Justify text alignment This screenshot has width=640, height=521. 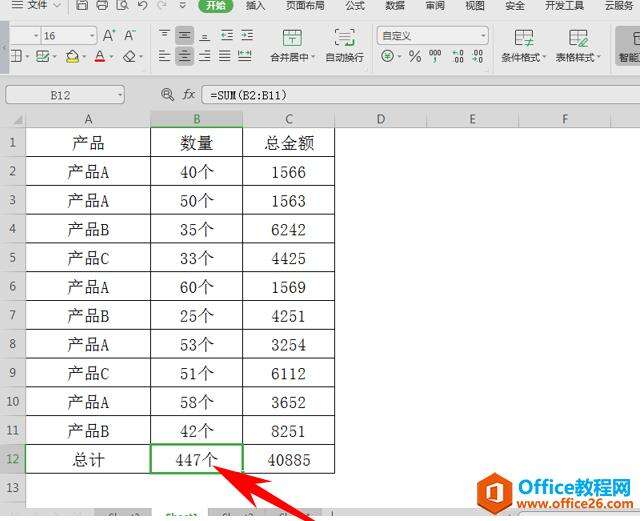[224, 56]
